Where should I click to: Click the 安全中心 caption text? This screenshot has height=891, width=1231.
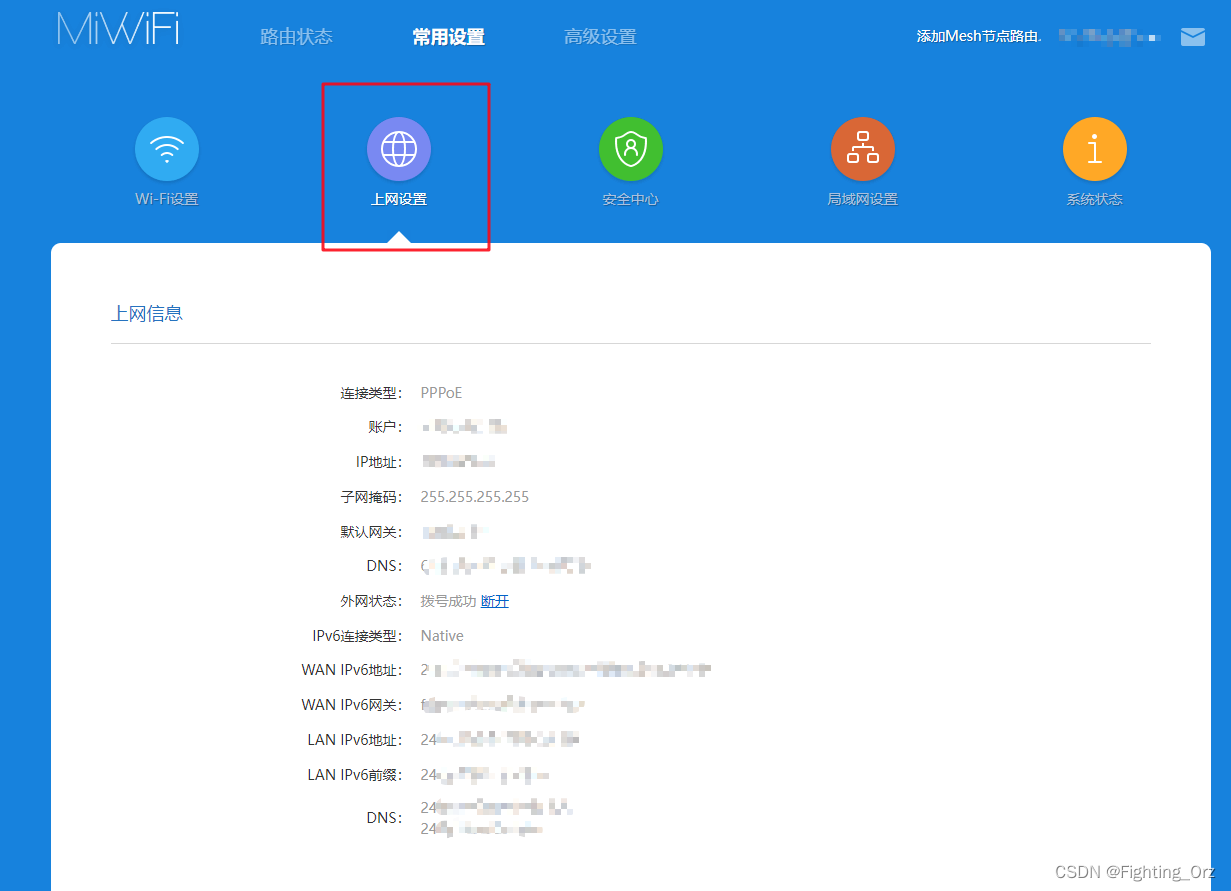point(631,199)
